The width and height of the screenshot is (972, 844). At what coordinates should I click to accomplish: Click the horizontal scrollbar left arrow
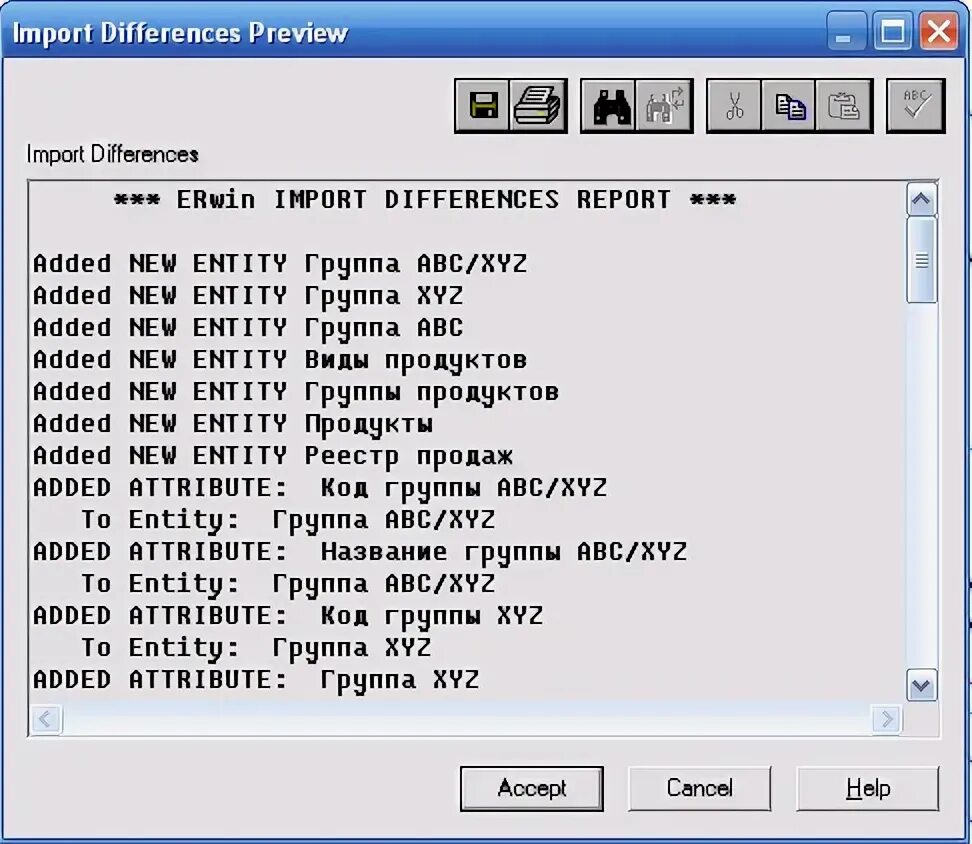(x=46, y=719)
